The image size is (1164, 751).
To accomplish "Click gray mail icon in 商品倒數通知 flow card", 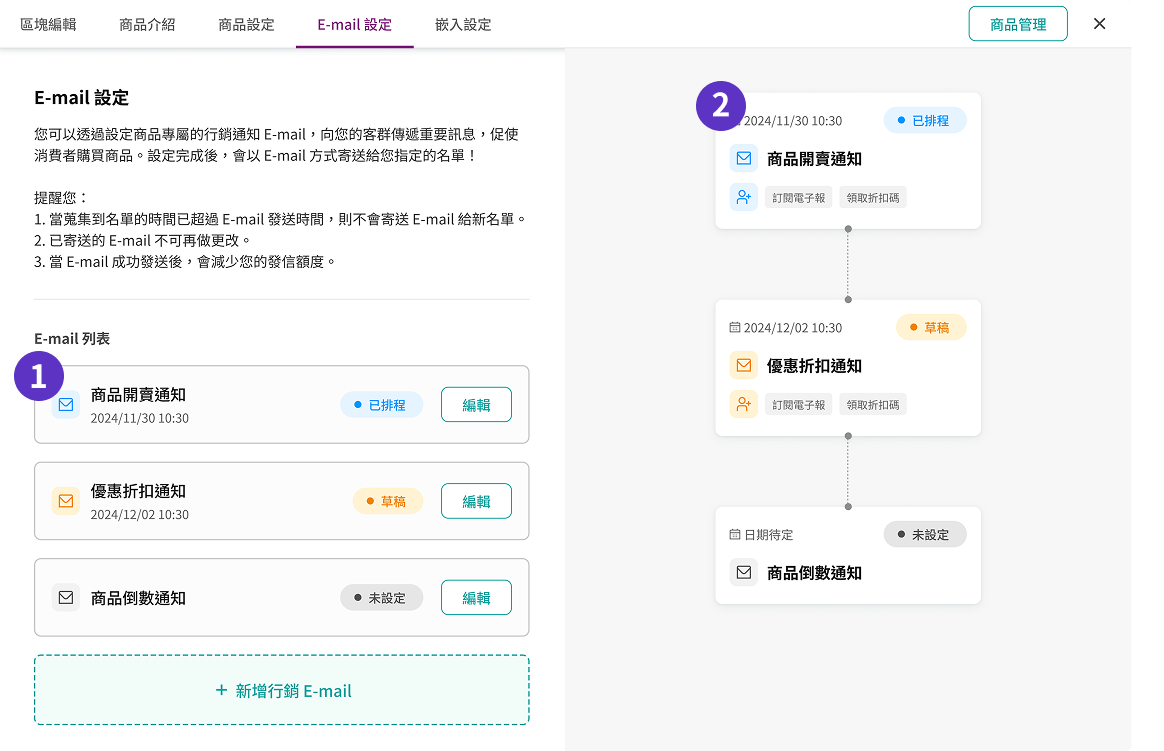I will 743,573.
